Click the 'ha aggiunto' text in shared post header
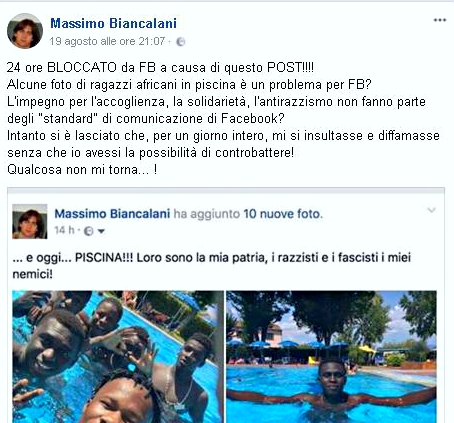The width and height of the screenshot is (454, 423). [207, 214]
